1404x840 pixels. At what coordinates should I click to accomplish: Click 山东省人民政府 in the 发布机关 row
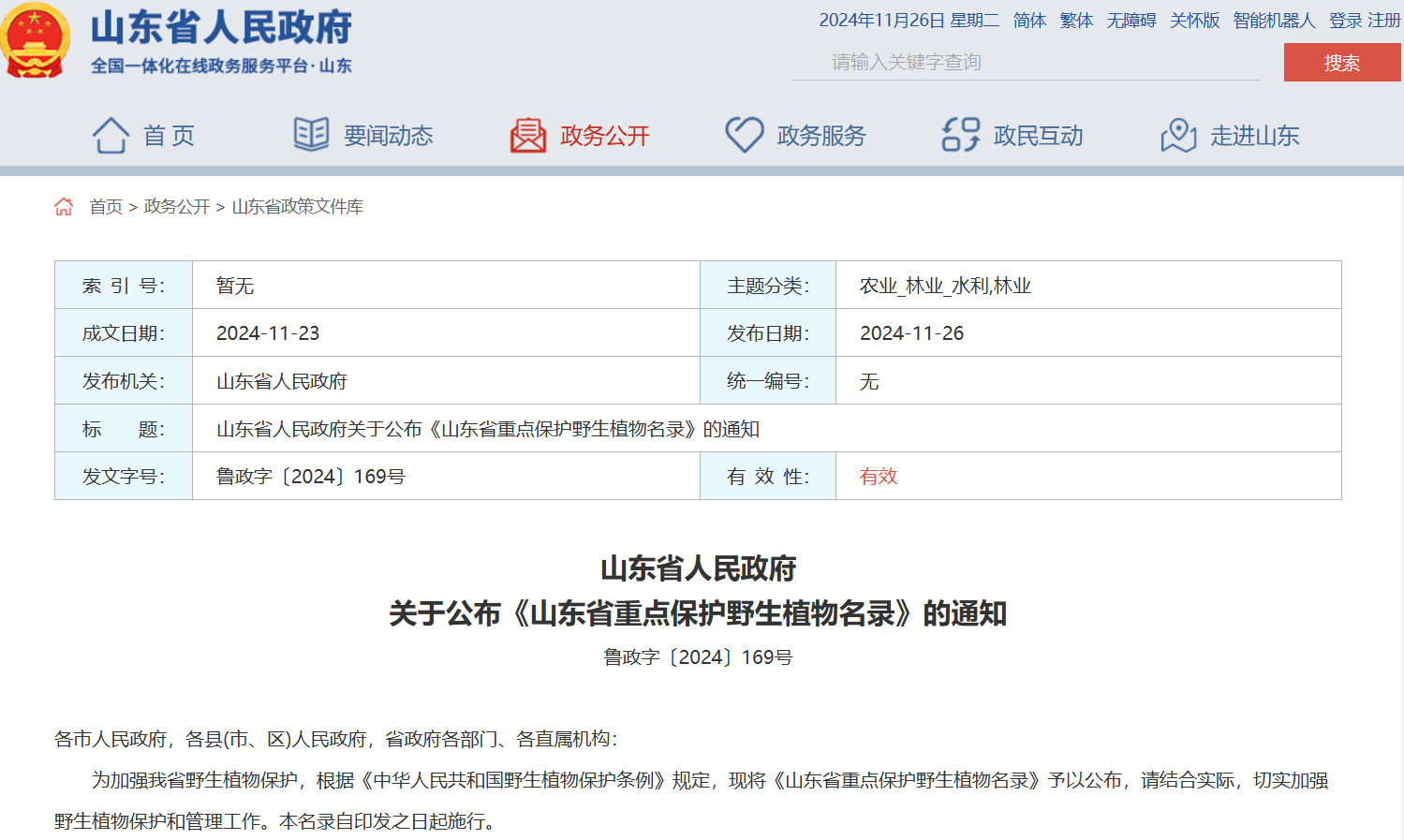282,381
